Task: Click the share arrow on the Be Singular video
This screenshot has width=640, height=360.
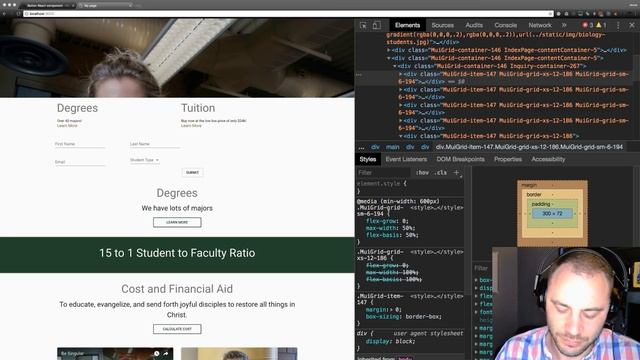Action: (166, 353)
